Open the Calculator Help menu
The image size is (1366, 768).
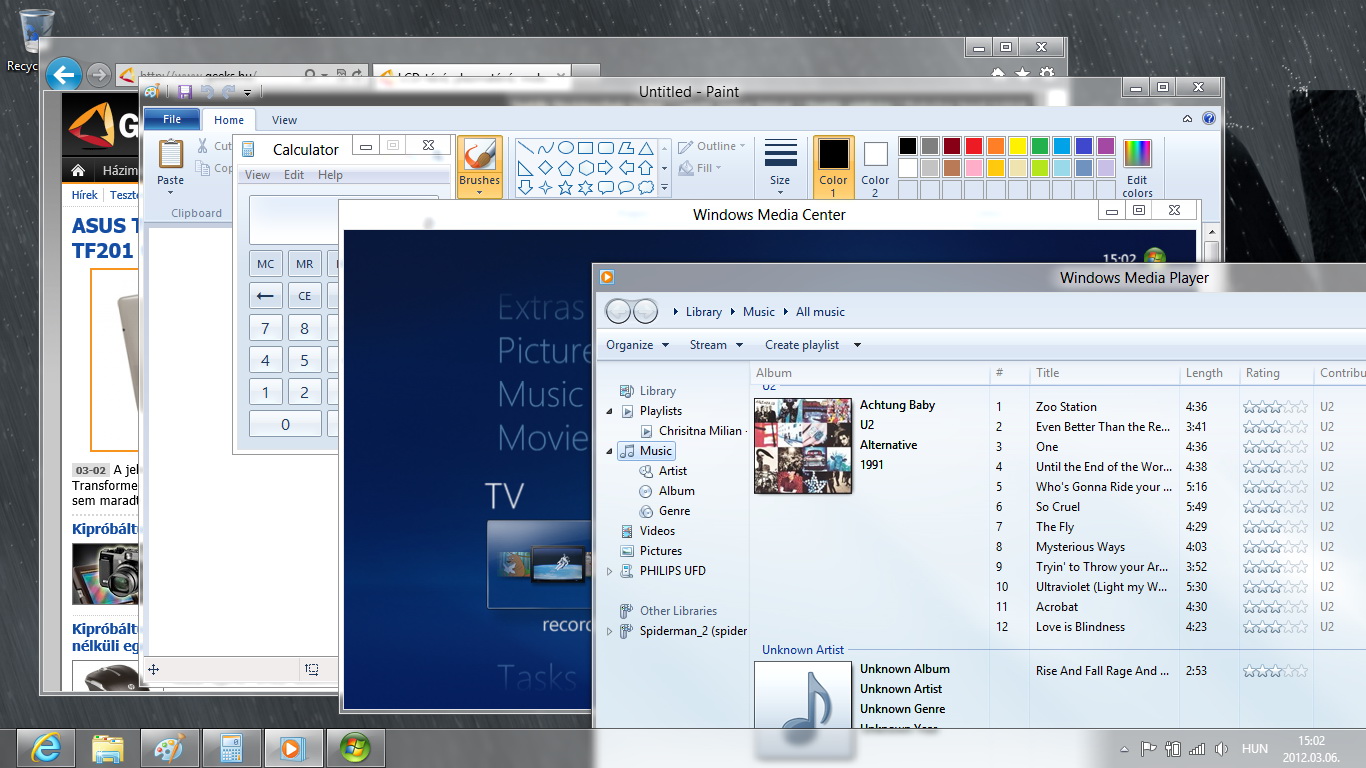330,175
